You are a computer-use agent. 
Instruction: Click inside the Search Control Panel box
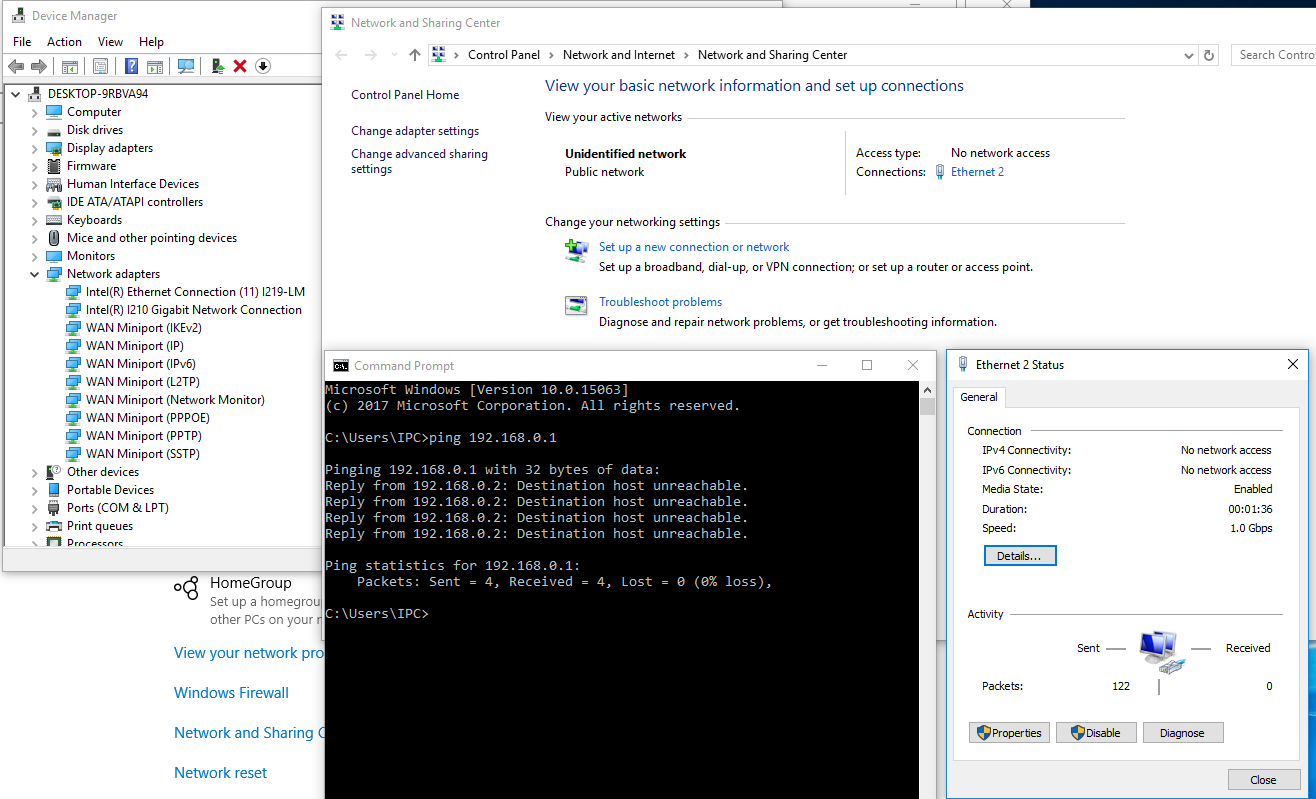point(1282,55)
